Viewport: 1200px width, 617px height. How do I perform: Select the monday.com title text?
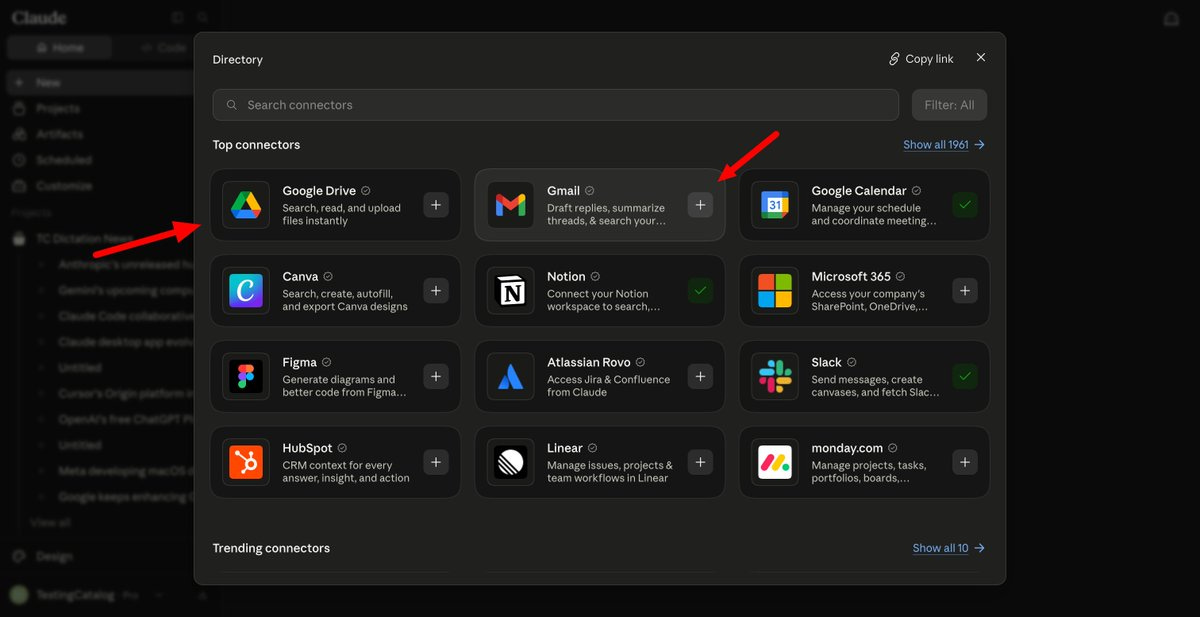pos(847,448)
